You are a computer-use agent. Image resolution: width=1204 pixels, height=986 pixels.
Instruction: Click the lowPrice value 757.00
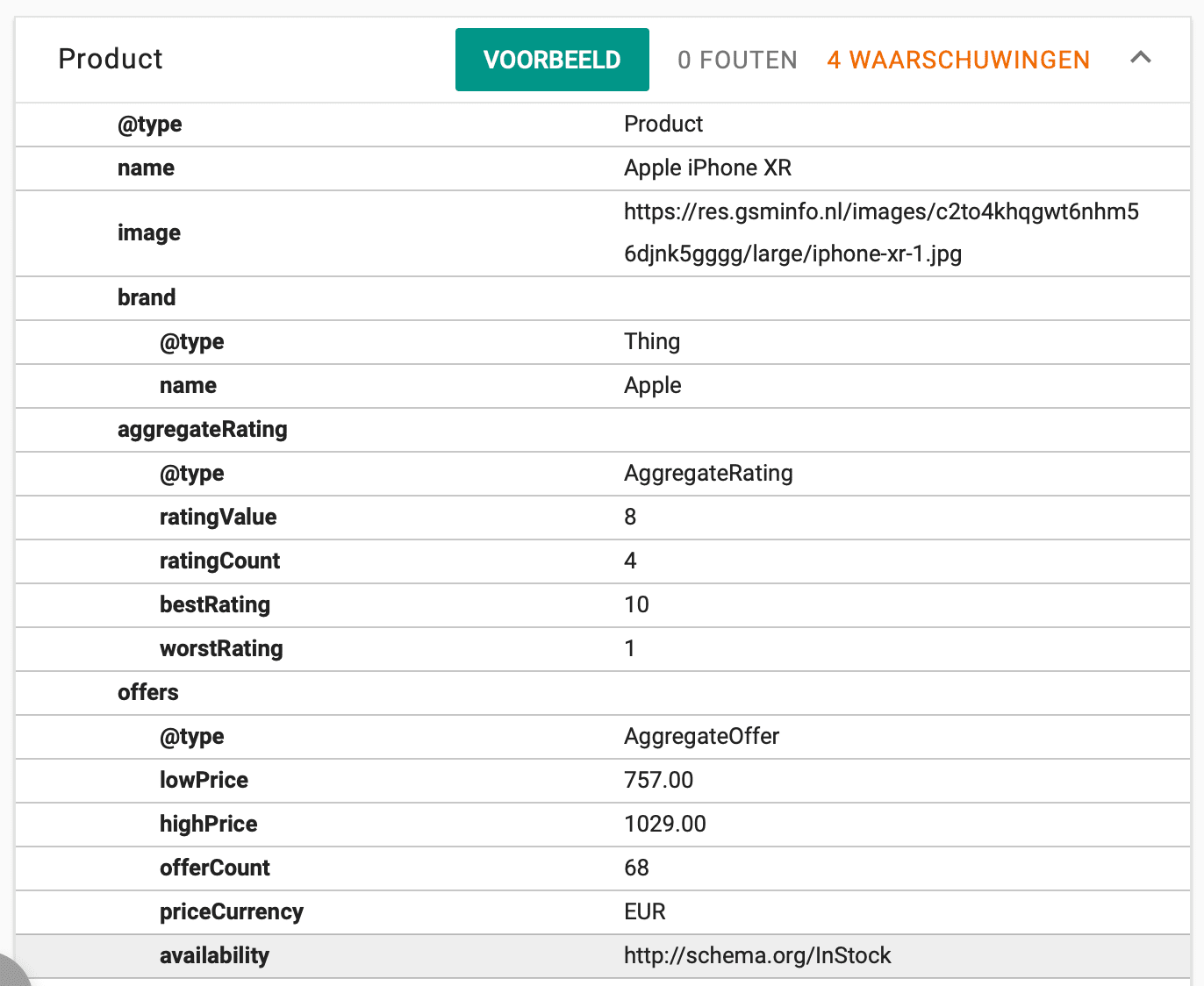(x=658, y=780)
